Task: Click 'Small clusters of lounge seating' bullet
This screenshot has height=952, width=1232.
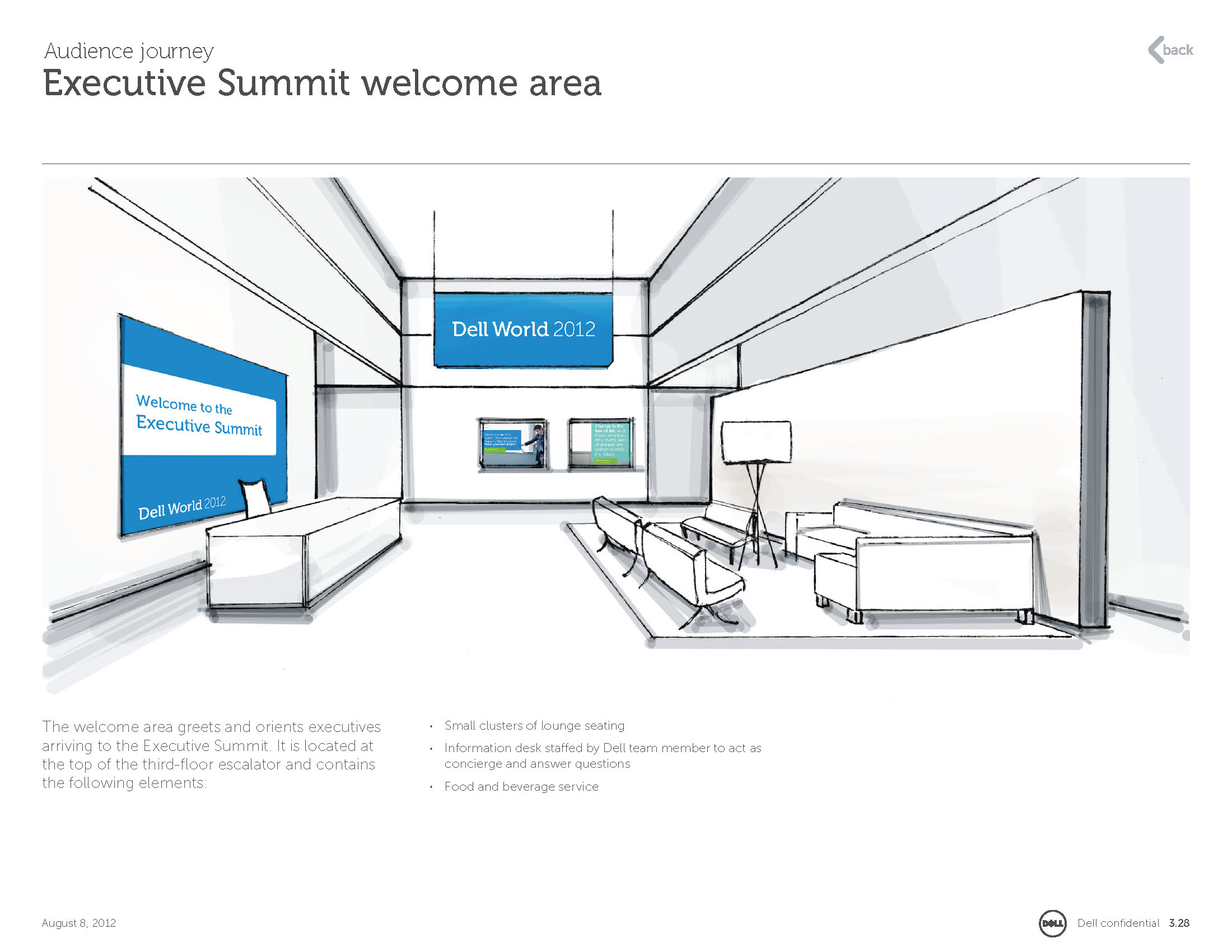Action: pos(534,726)
